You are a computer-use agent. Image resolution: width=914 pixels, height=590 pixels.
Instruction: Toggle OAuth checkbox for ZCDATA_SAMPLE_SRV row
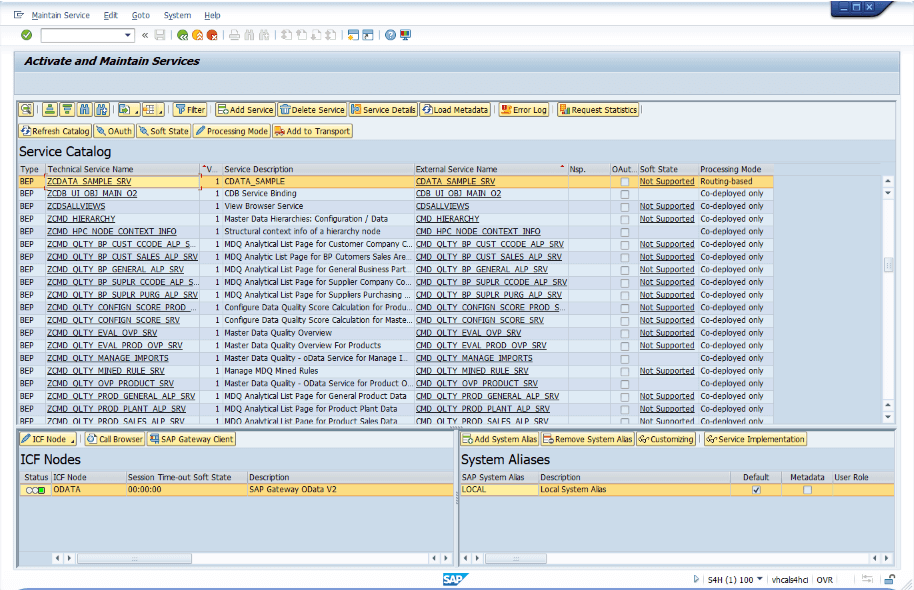point(625,182)
